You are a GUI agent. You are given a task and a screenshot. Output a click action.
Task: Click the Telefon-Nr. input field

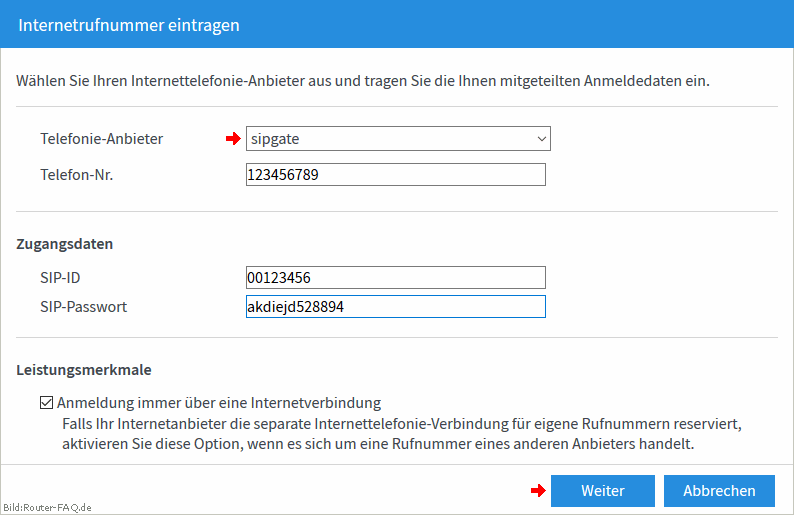click(395, 175)
